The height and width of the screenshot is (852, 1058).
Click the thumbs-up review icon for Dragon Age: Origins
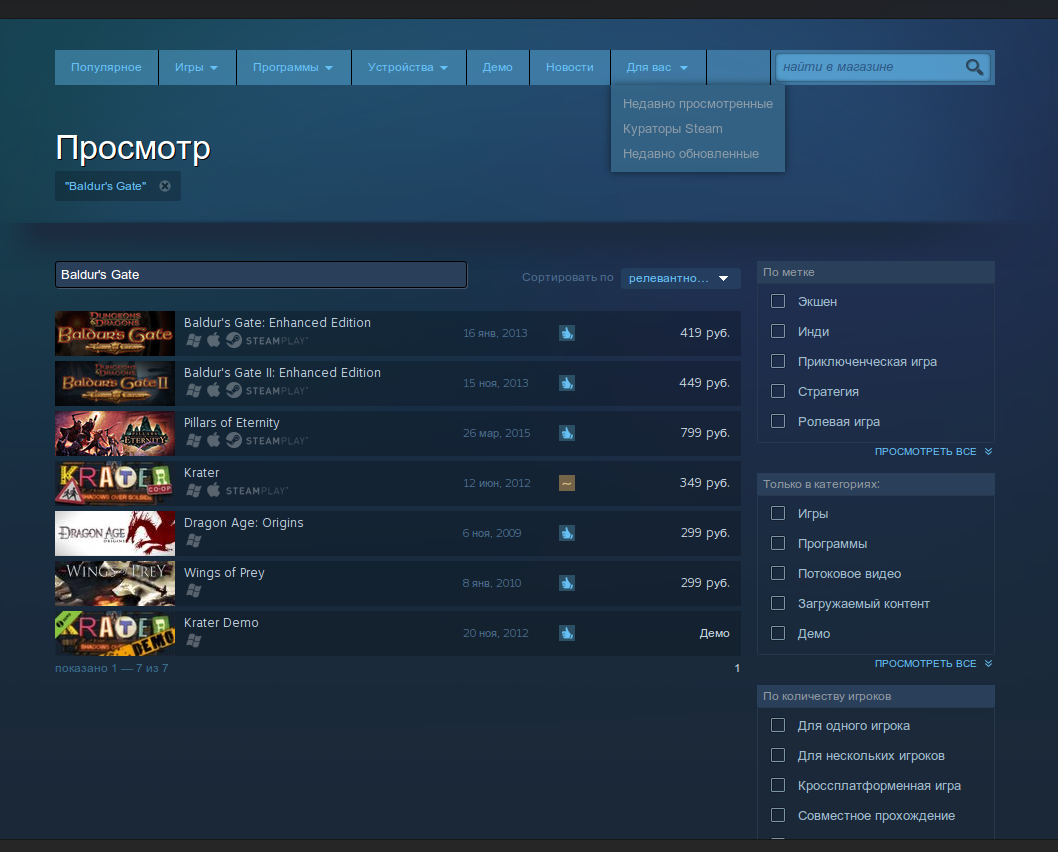tap(567, 533)
